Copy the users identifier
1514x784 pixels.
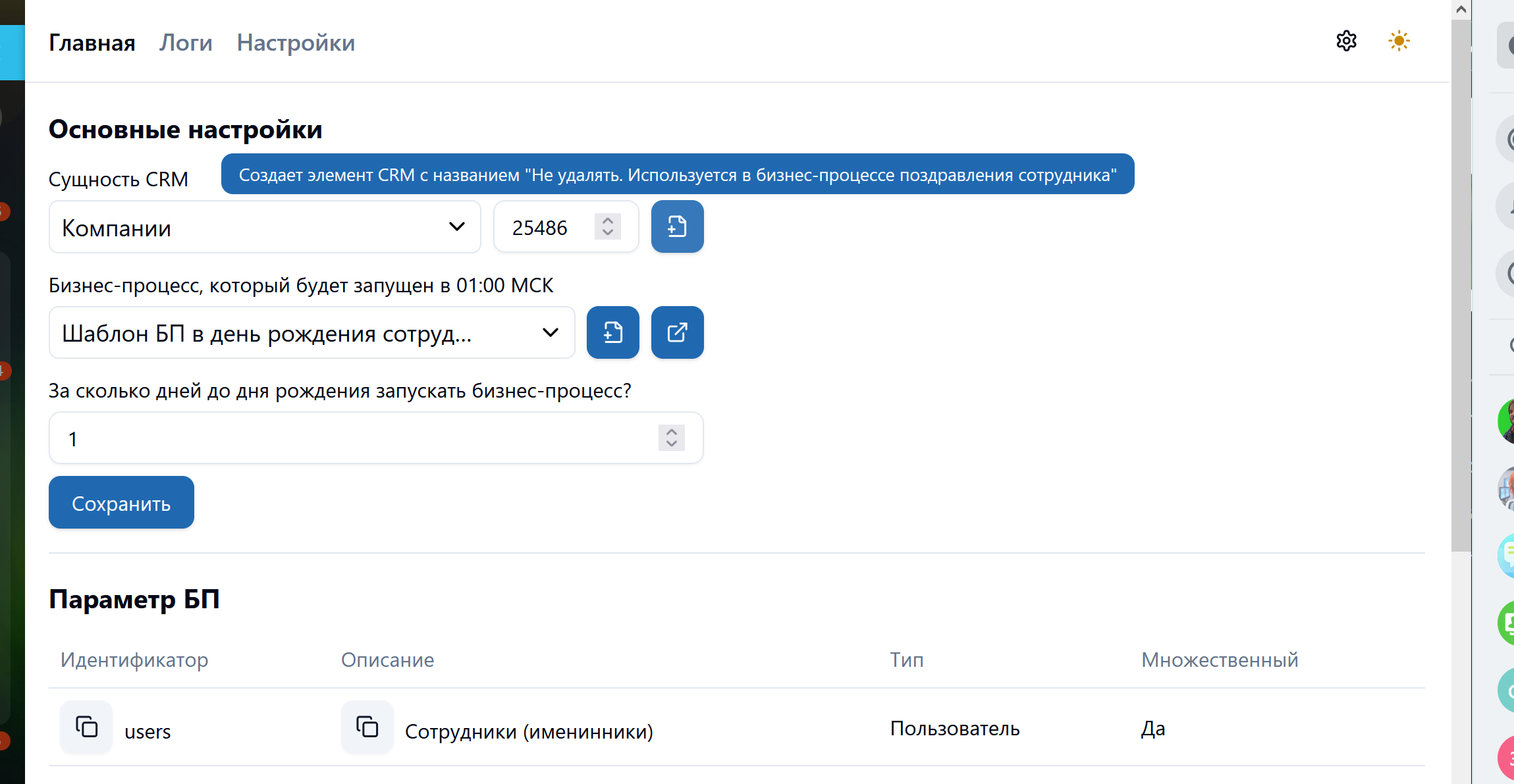click(86, 727)
